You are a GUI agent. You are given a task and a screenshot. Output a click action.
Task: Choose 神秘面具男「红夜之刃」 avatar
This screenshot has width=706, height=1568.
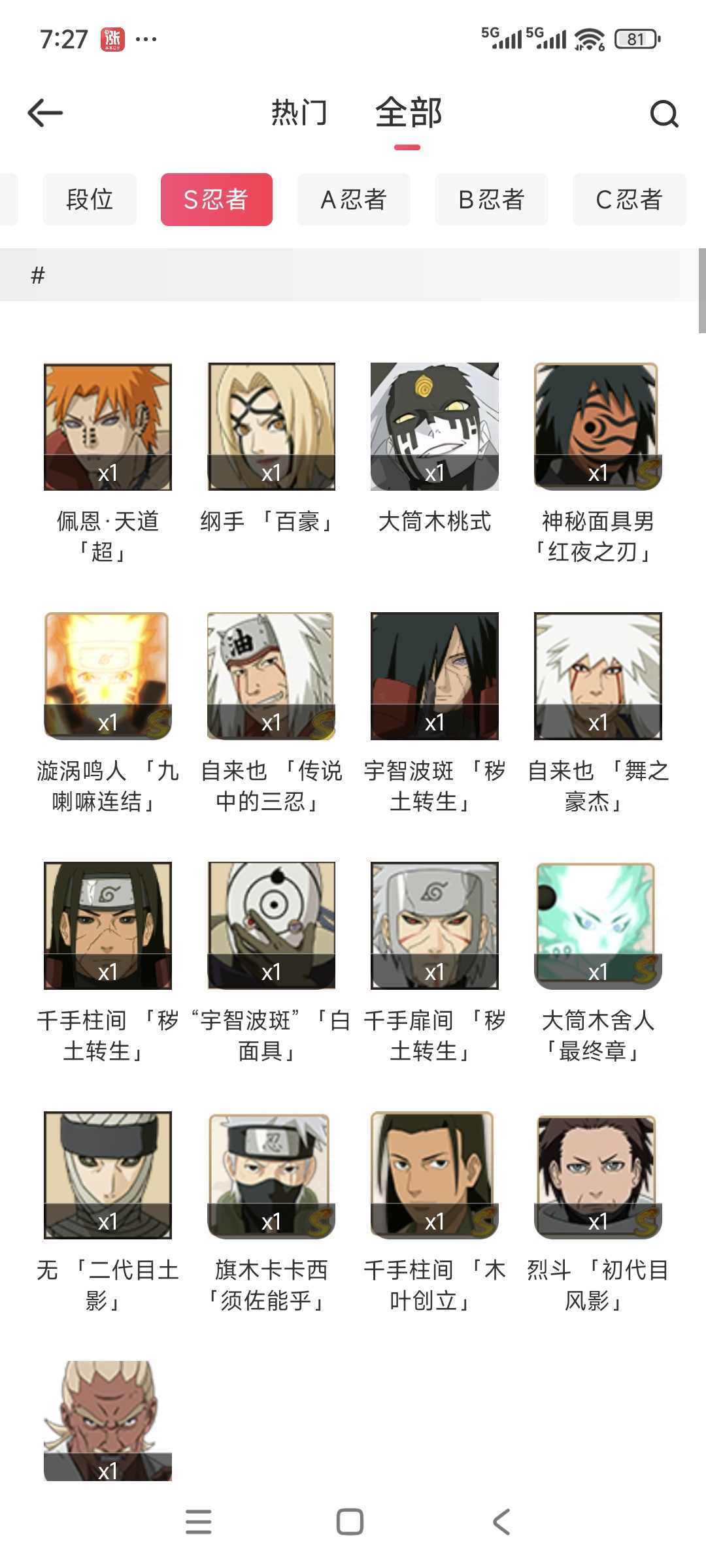(598, 427)
